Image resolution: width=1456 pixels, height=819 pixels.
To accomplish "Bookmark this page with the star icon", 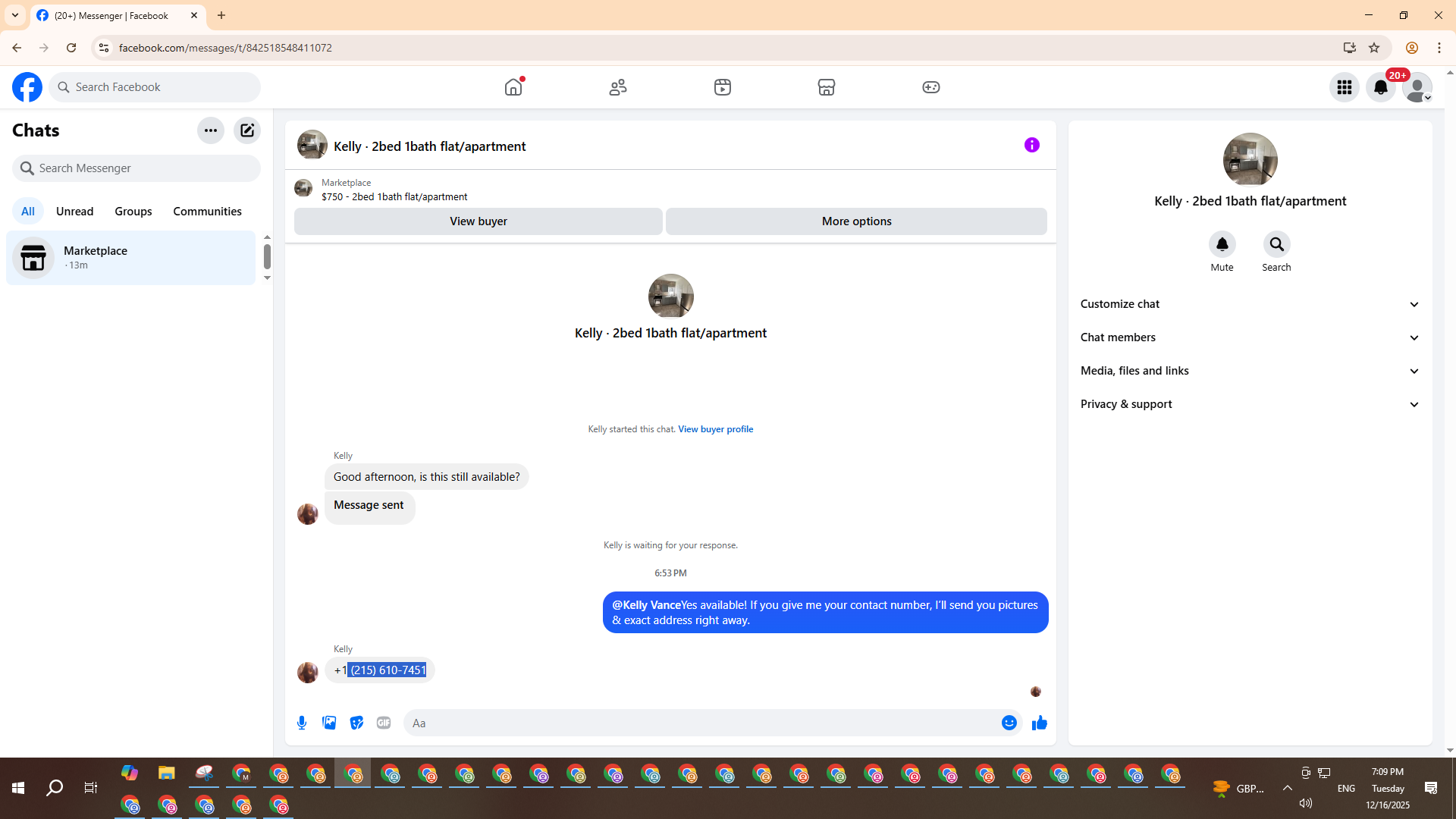I will (x=1374, y=48).
